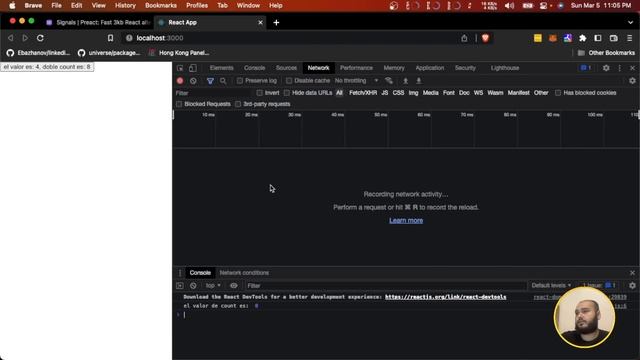Viewport: 640px width, 360px height.
Task: Switch to the Elements tab
Action: coord(221,68)
